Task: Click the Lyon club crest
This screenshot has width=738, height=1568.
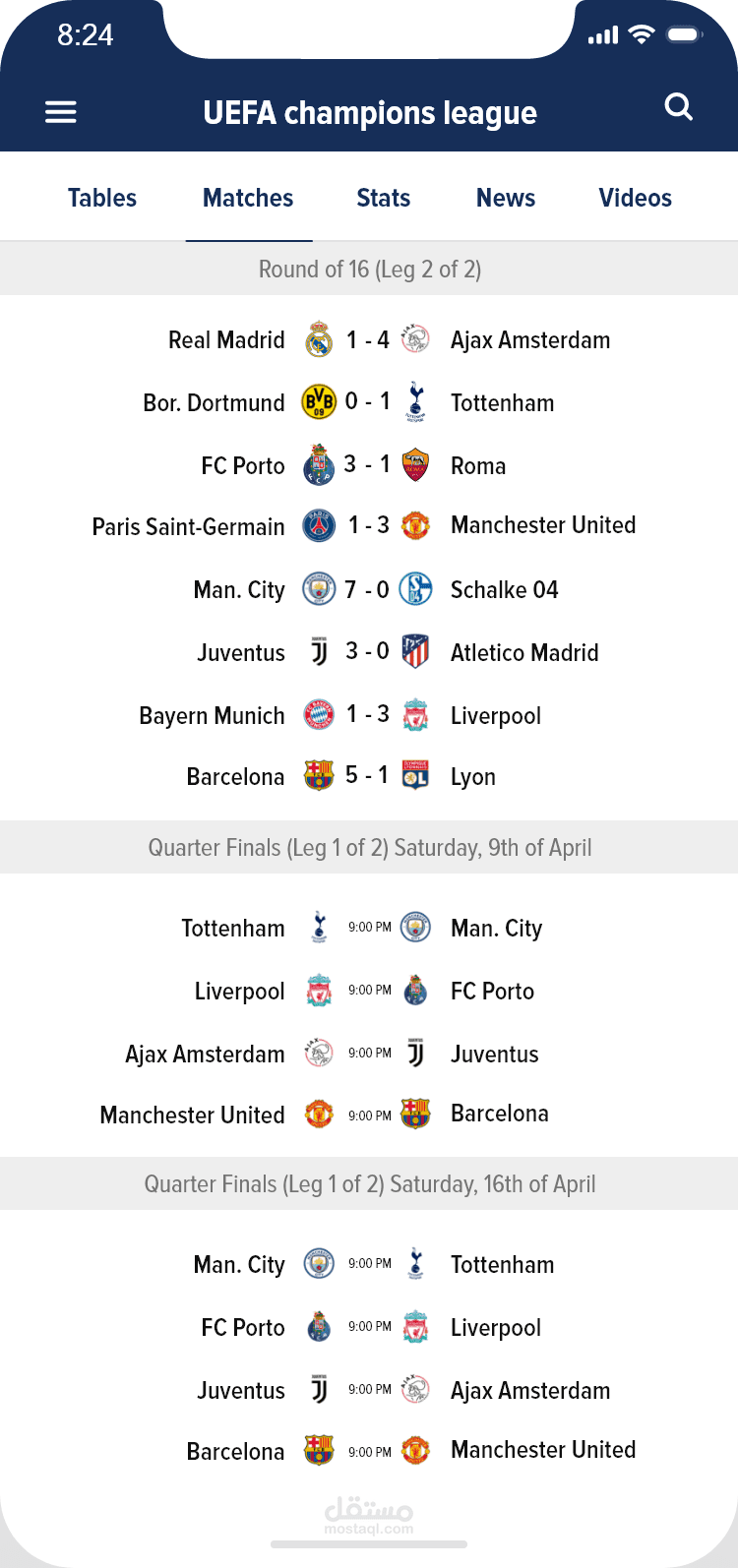Action: [415, 776]
